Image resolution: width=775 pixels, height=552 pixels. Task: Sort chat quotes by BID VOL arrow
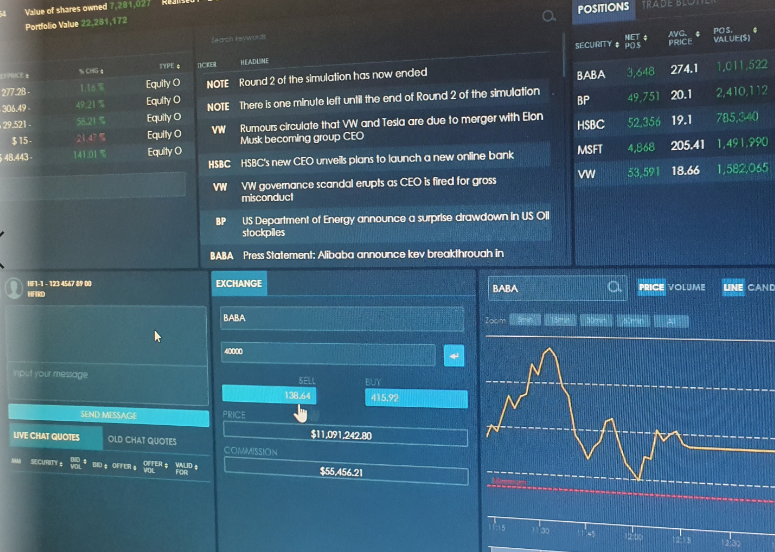point(85,461)
